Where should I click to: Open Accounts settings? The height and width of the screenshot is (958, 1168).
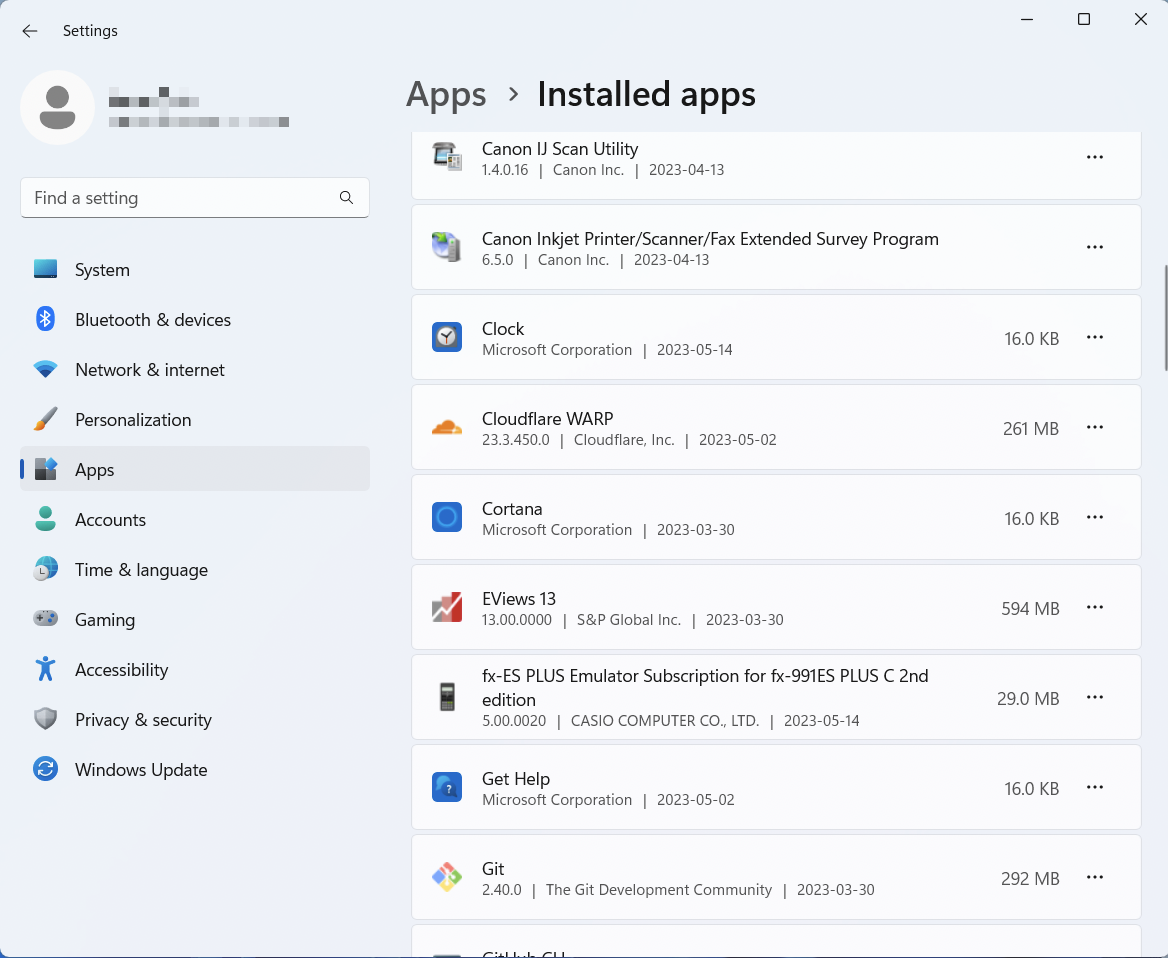click(x=194, y=519)
